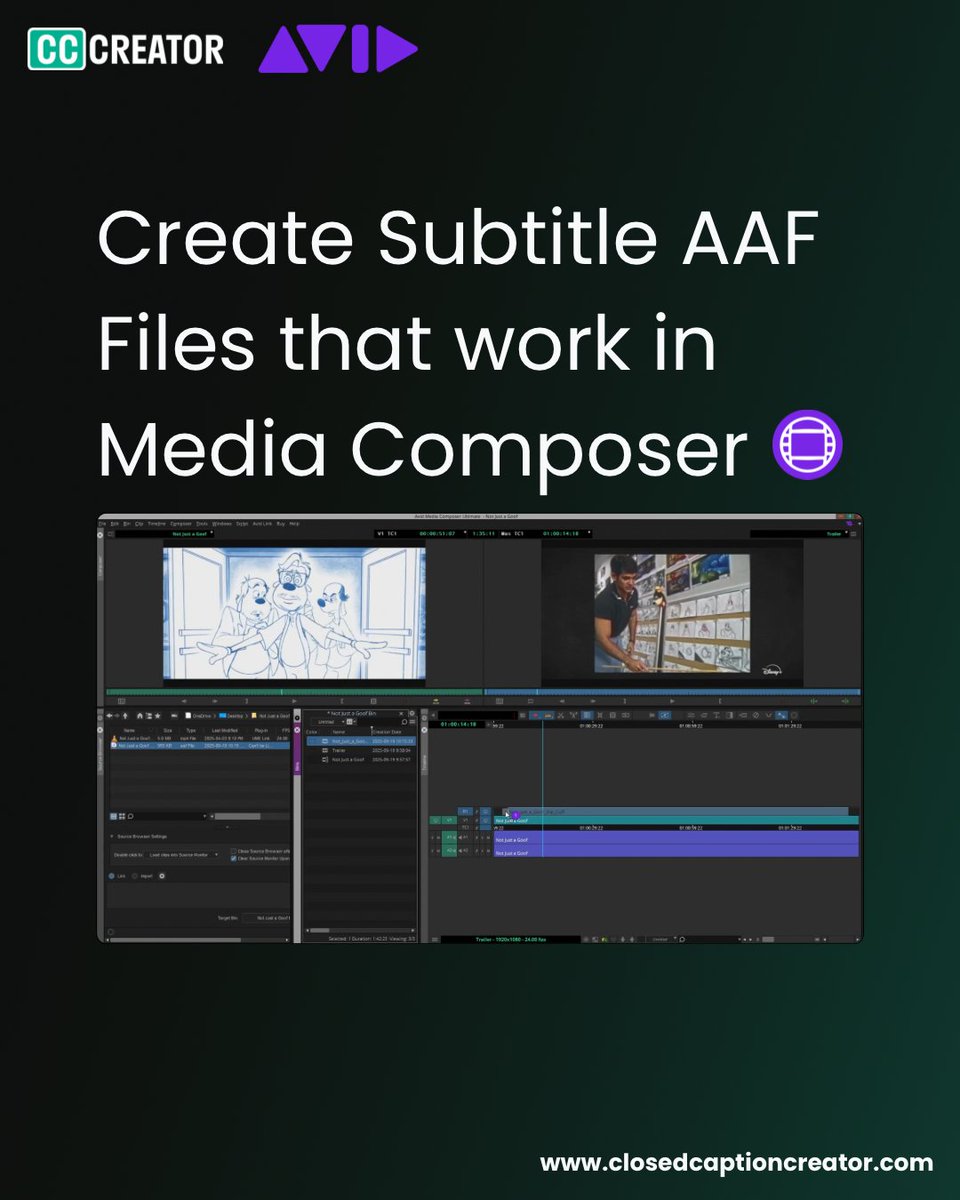Viewport: 960px width, 1200px height.
Task: Select the OneDrive breadcrumb
Action: (198, 716)
